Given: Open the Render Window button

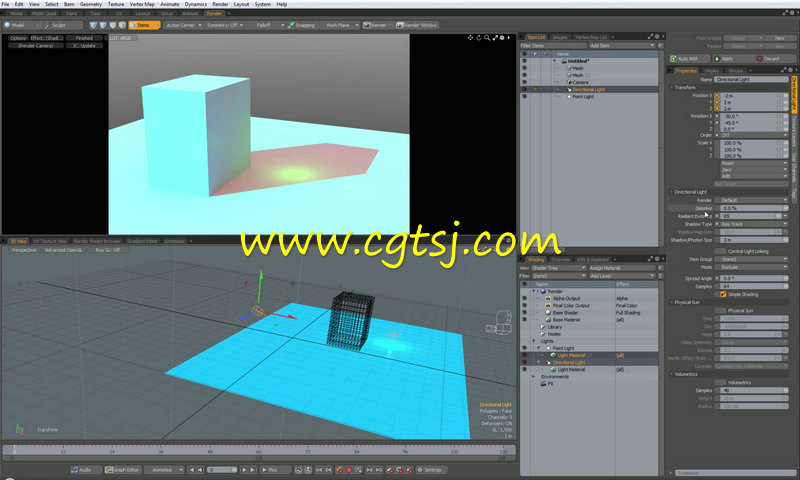Looking at the screenshot, I should [x=417, y=25].
